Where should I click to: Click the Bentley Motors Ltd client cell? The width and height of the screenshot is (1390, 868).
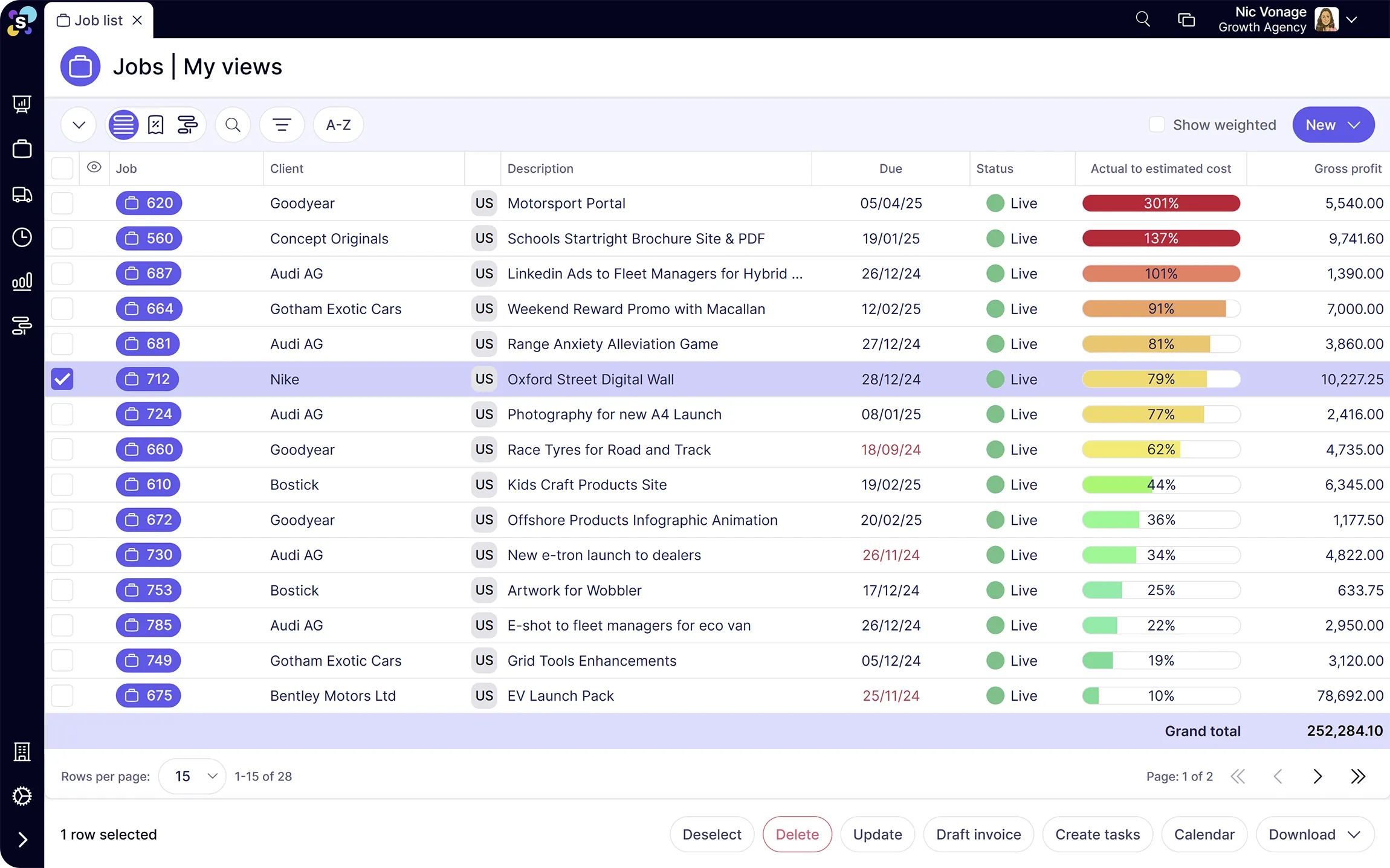tap(333, 696)
